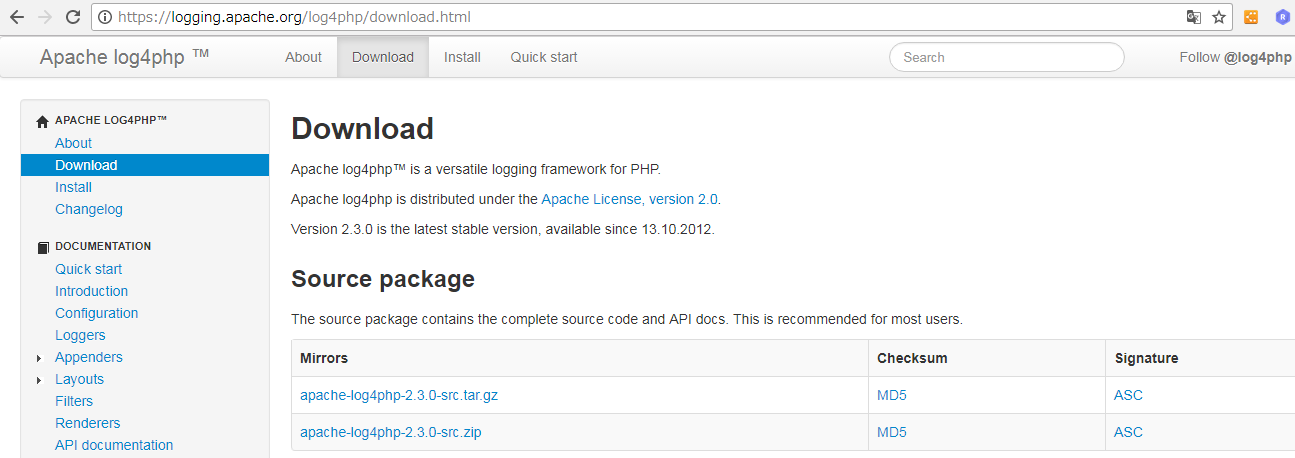Open the Install tab in navbar
The height and width of the screenshot is (458, 1295).
point(462,57)
